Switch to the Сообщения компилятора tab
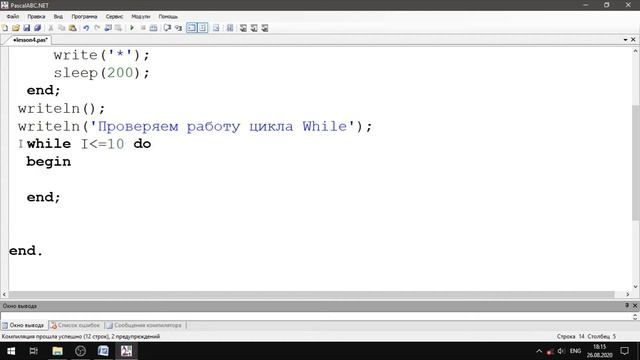This screenshot has width=640, height=360. pos(144,325)
